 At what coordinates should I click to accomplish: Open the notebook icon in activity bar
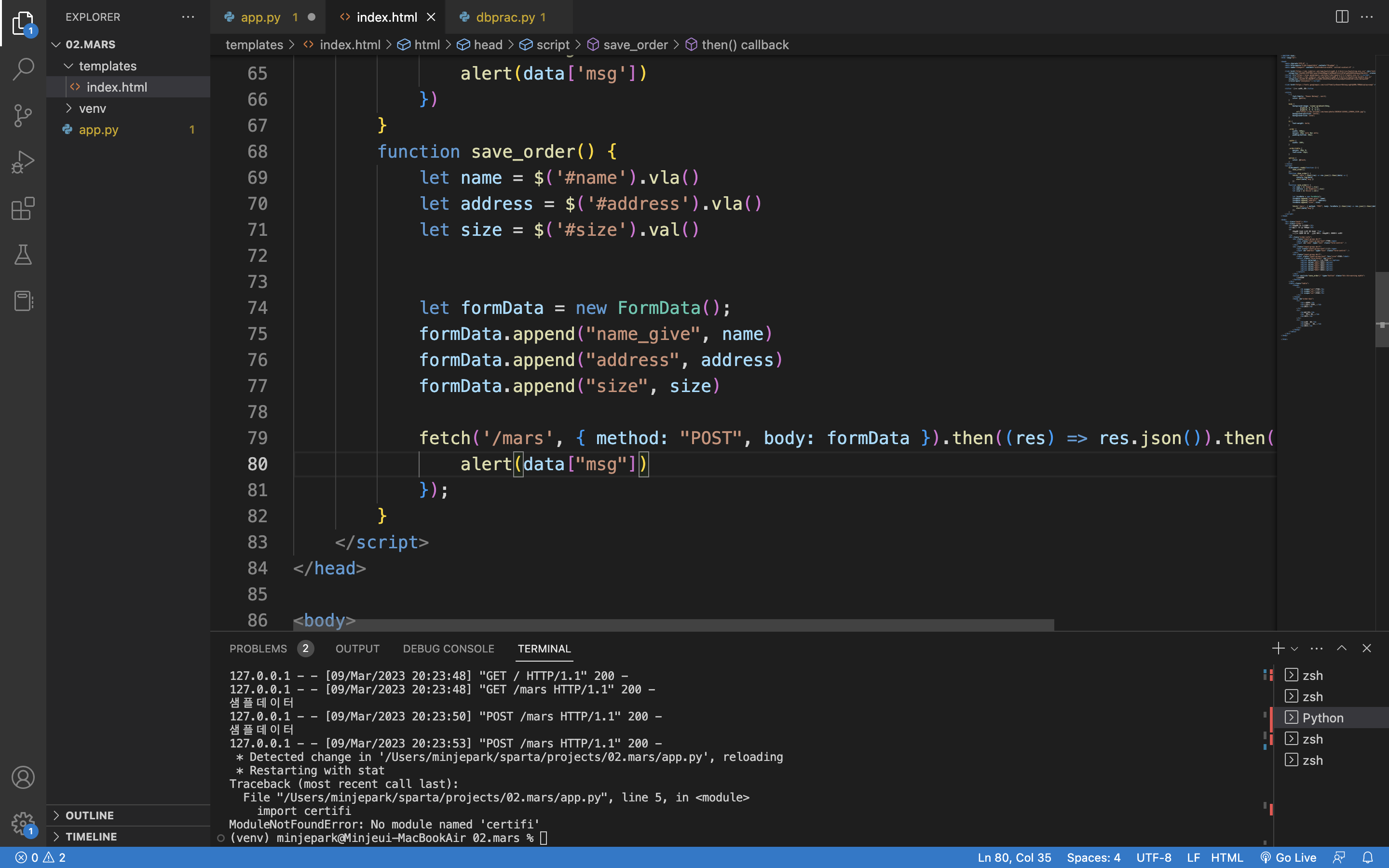click(23, 301)
